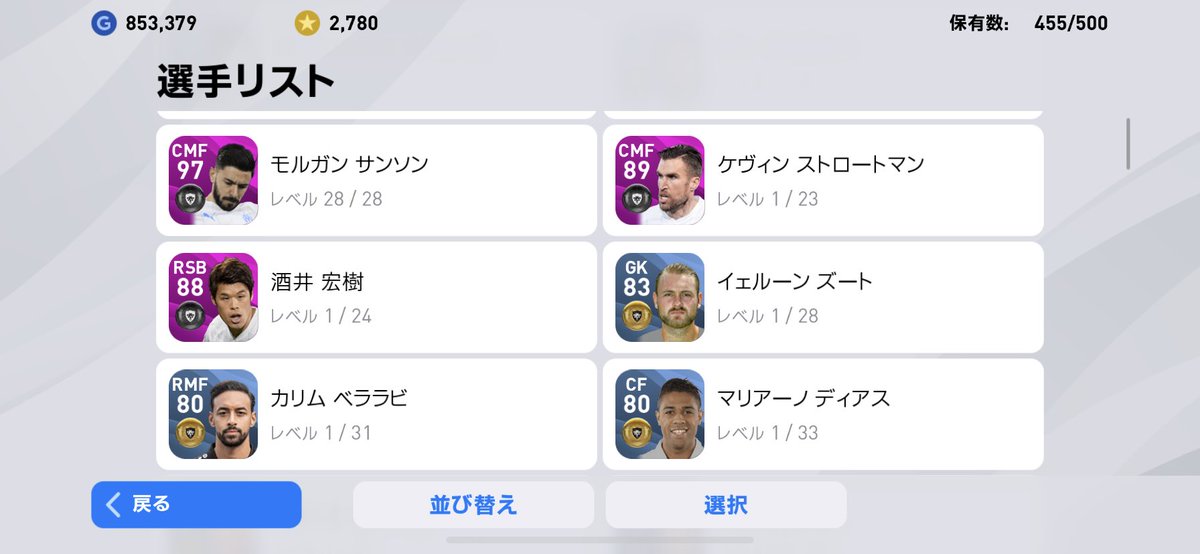Viewport: 1200px width, 554px height.
Task: Tap the gold star myClub coin icon
Action: click(x=307, y=23)
